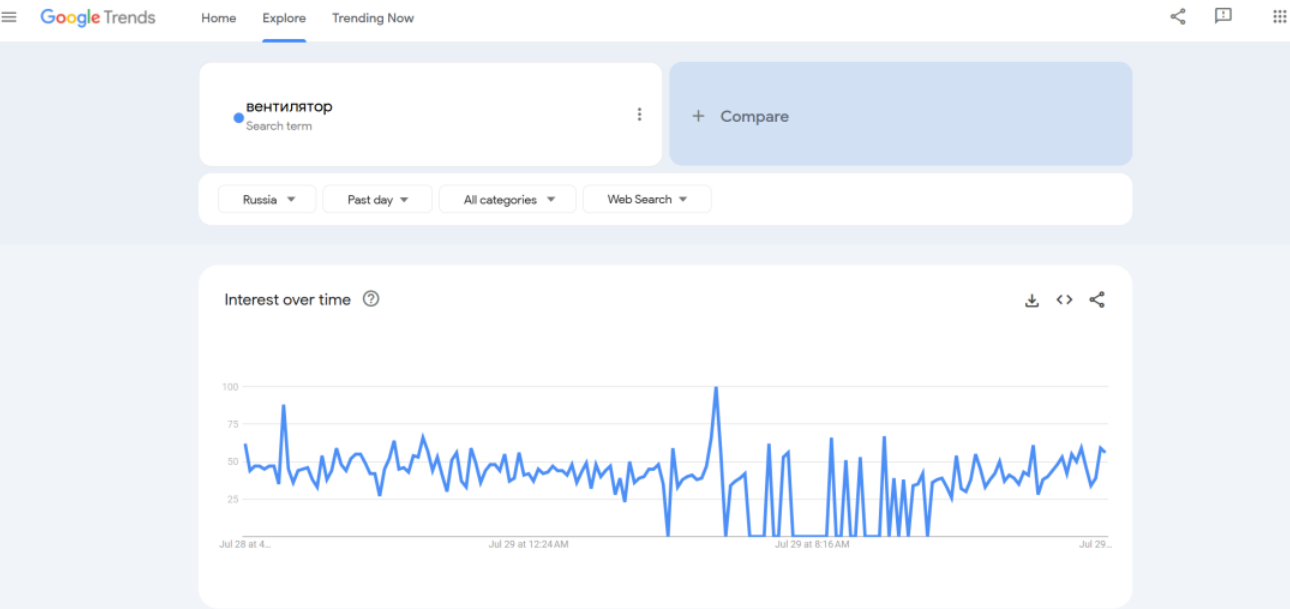Image resolution: width=1290 pixels, height=609 pixels.
Task: Open help for Interest over time
Action: 371,299
